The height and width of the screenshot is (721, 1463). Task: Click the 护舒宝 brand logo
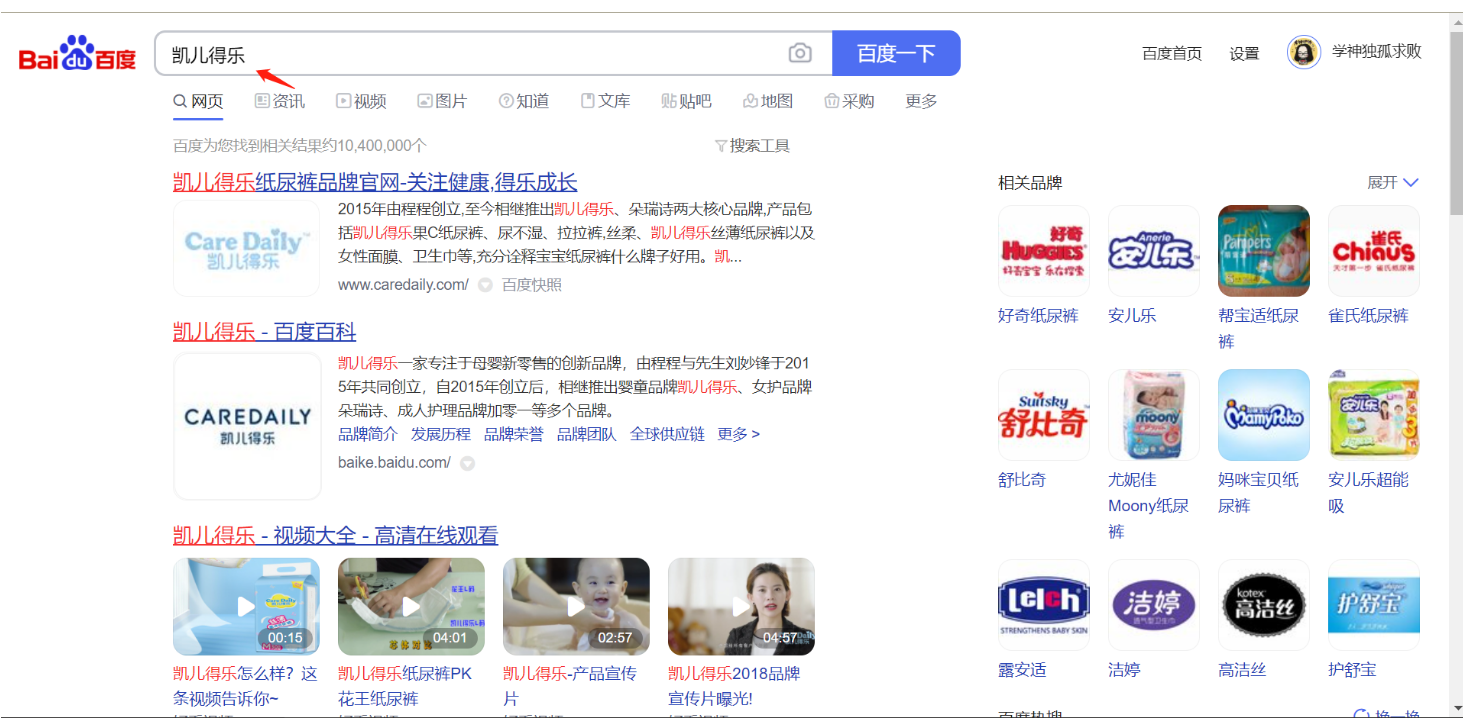point(1374,605)
